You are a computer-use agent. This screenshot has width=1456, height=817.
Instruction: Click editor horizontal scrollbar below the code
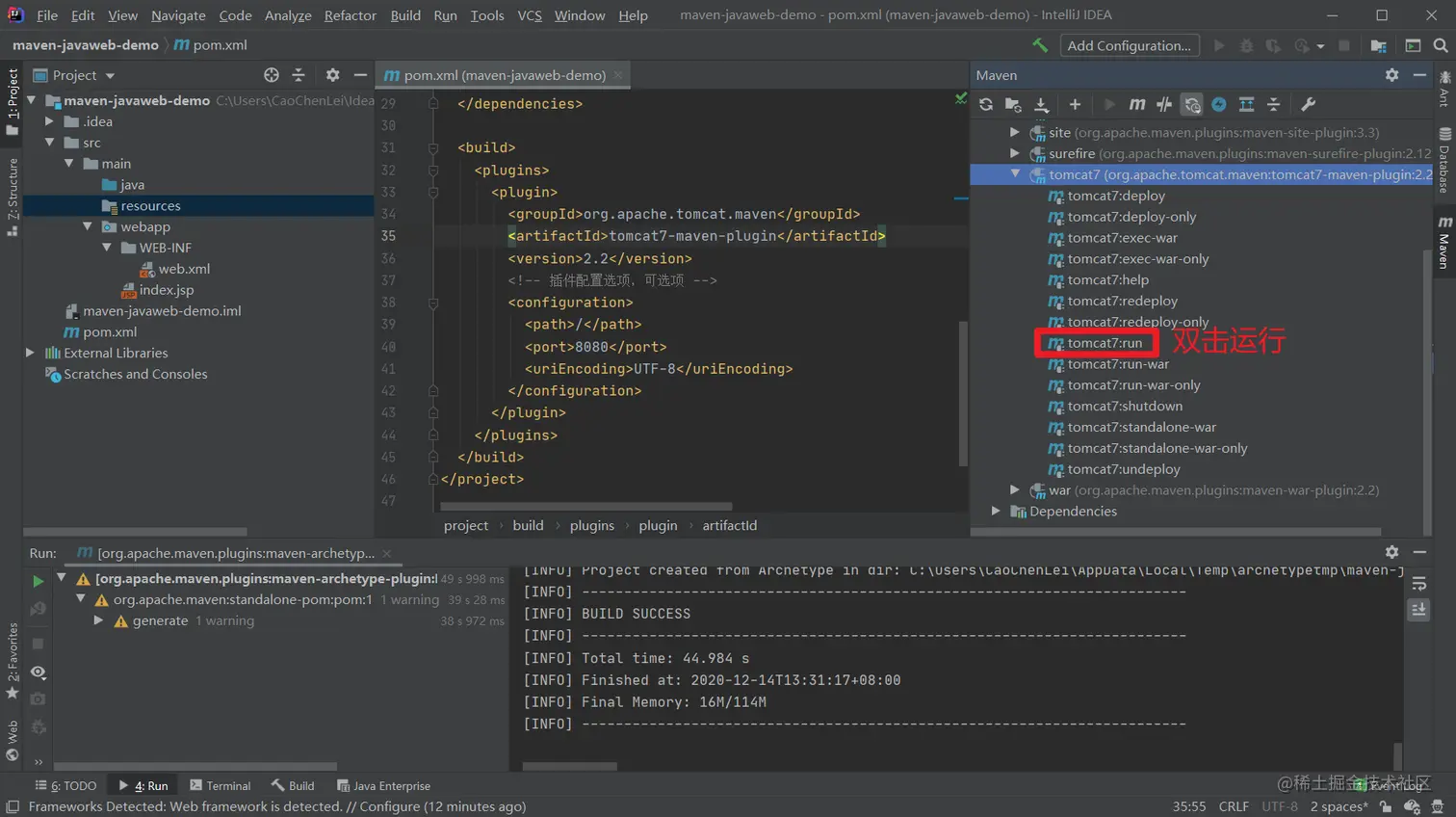[x=585, y=506]
